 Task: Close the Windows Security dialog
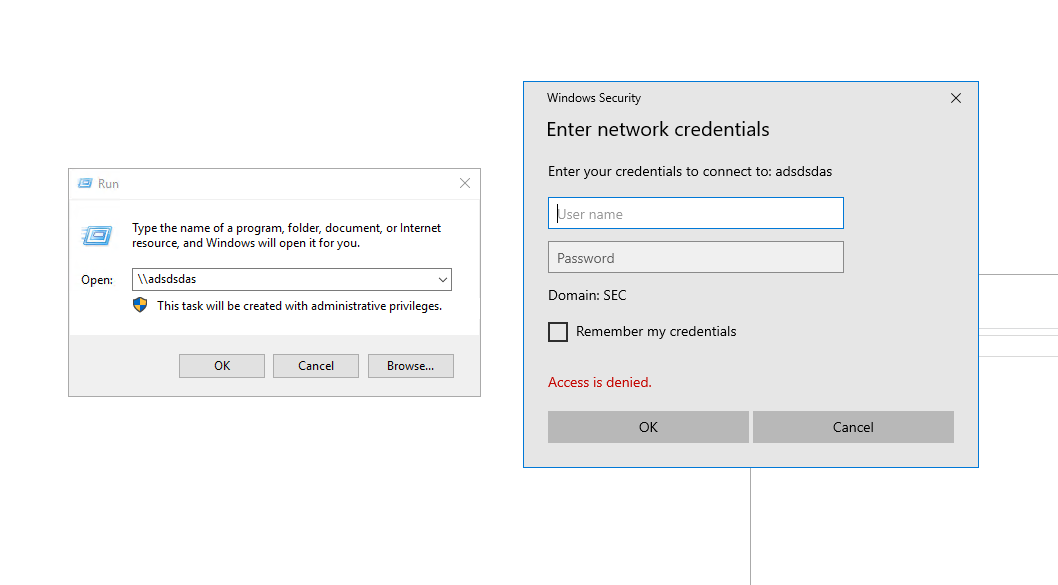pyautogui.click(x=956, y=98)
